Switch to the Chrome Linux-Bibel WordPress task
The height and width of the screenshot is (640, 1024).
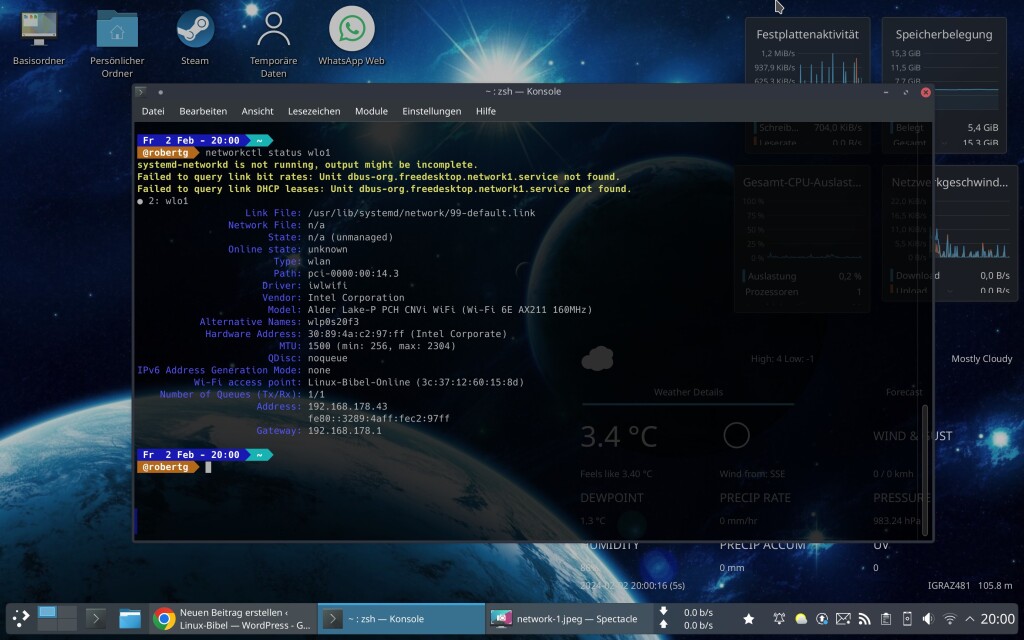pos(233,618)
